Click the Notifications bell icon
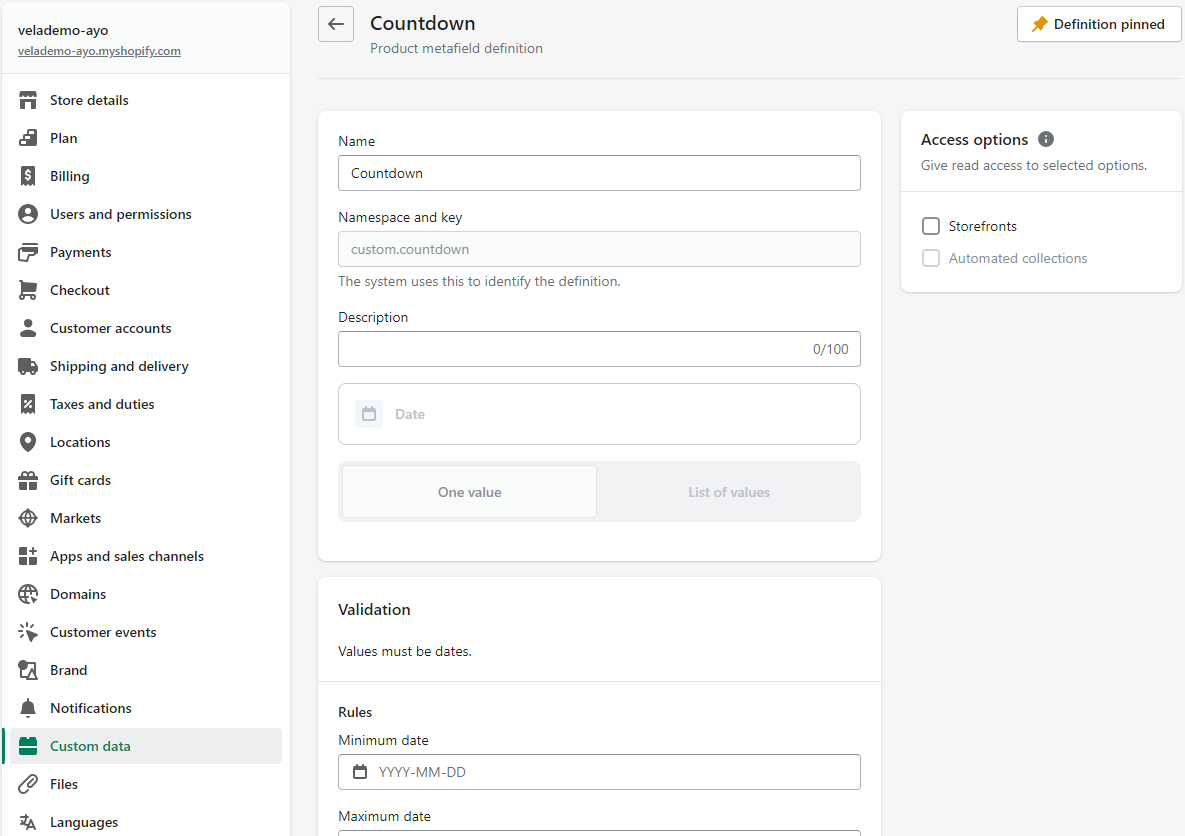1185x836 pixels. tap(28, 708)
